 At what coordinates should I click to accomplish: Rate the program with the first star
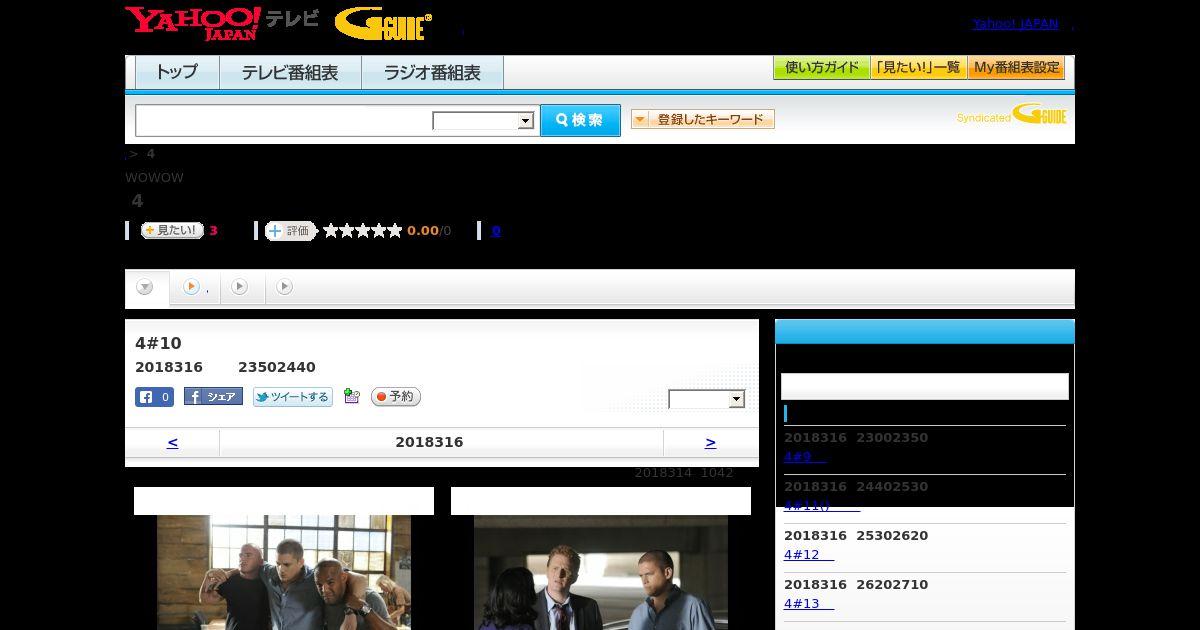click(x=331, y=231)
